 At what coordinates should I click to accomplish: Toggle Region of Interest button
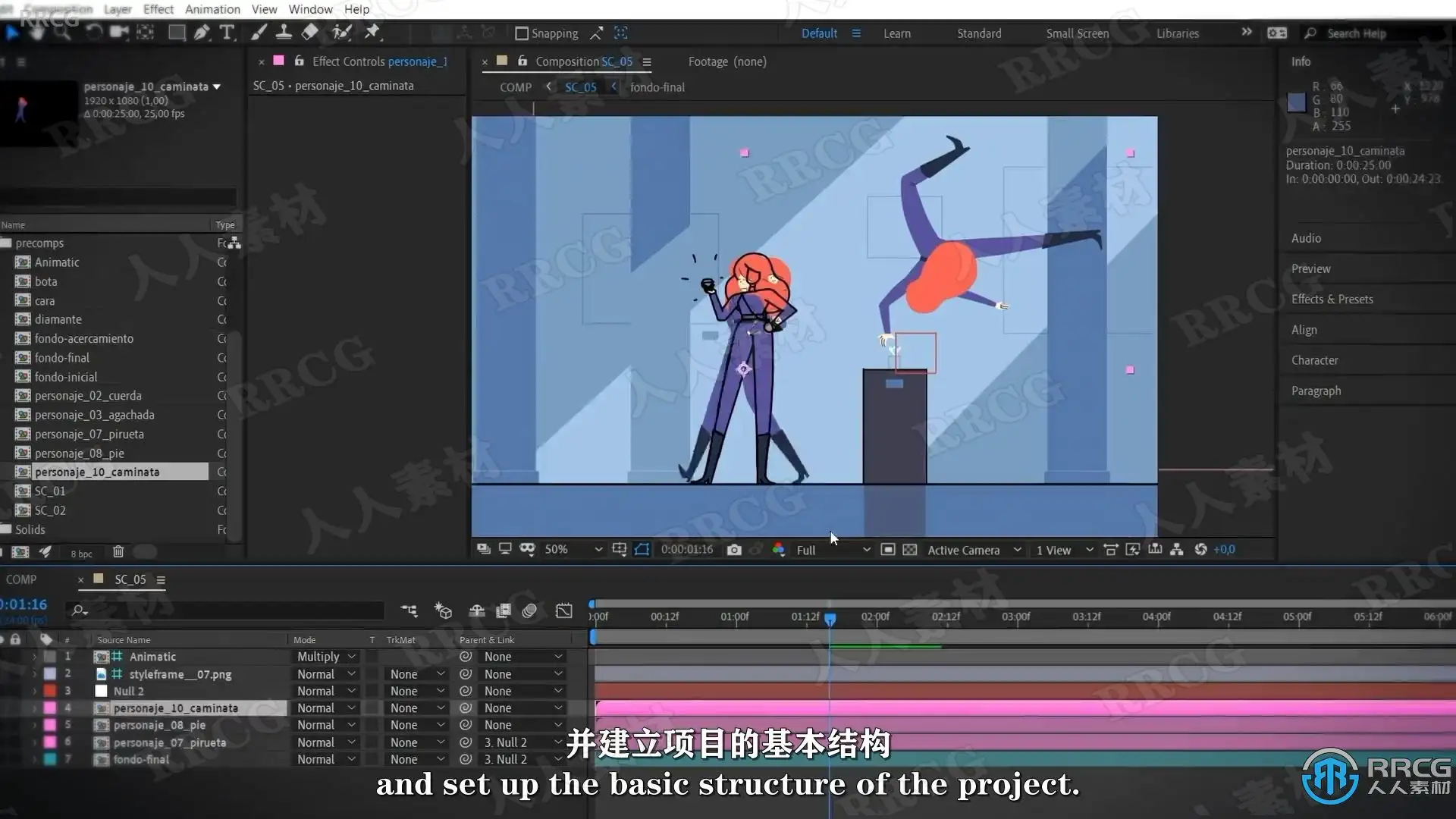pyautogui.click(x=888, y=550)
